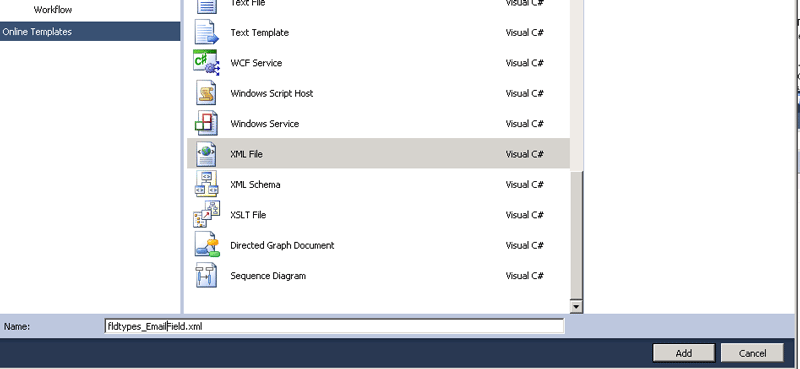
Task: Click the XML File label
Action: (x=246, y=154)
